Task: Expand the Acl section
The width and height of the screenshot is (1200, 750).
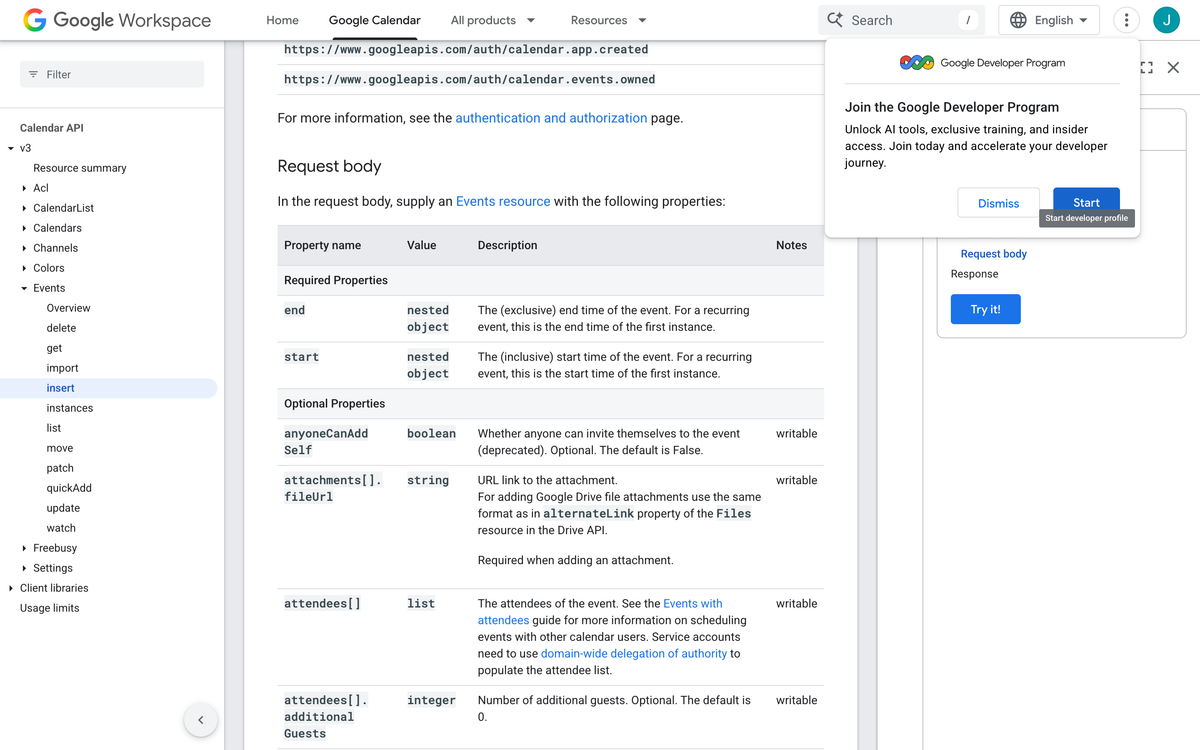Action: 24,188
